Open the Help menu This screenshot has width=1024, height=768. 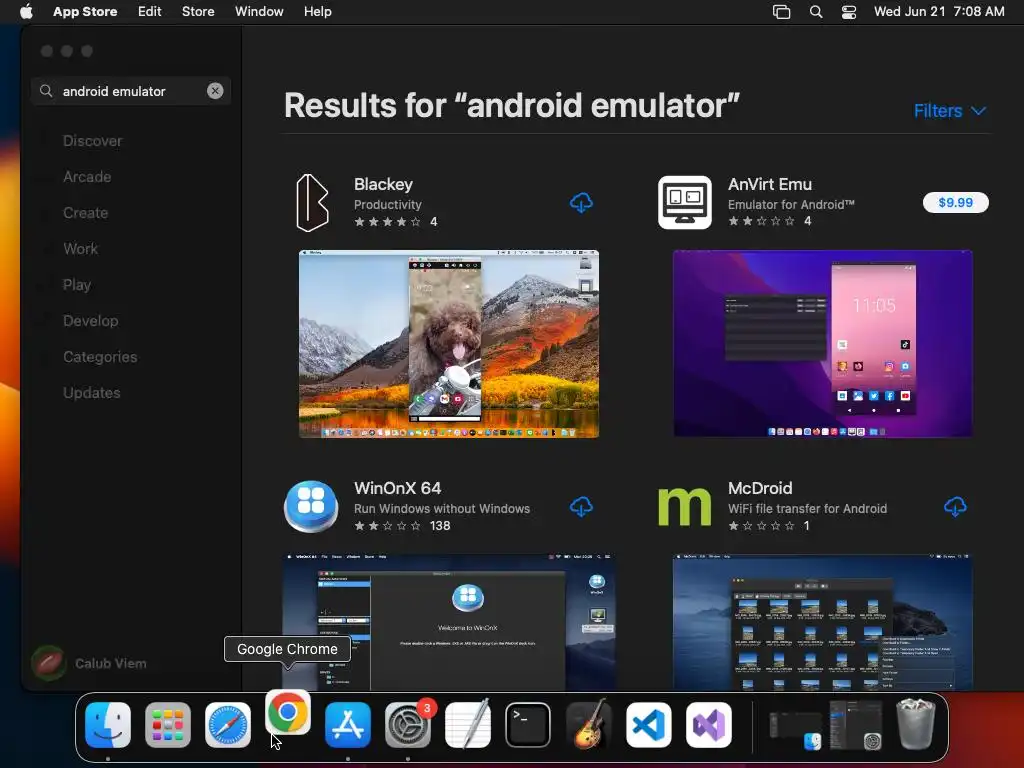point(317,12)
